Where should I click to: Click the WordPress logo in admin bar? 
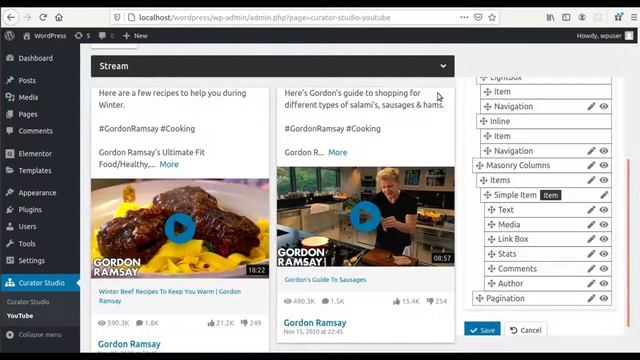click(10, 36)
